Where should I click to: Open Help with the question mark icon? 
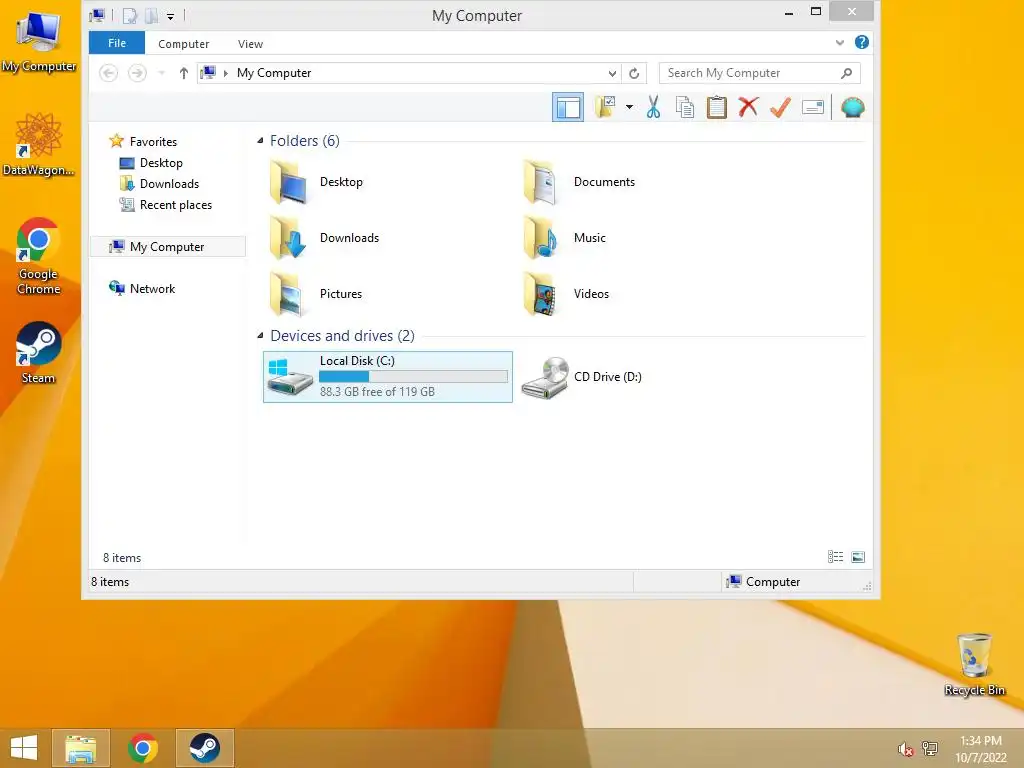click(862, 42)
